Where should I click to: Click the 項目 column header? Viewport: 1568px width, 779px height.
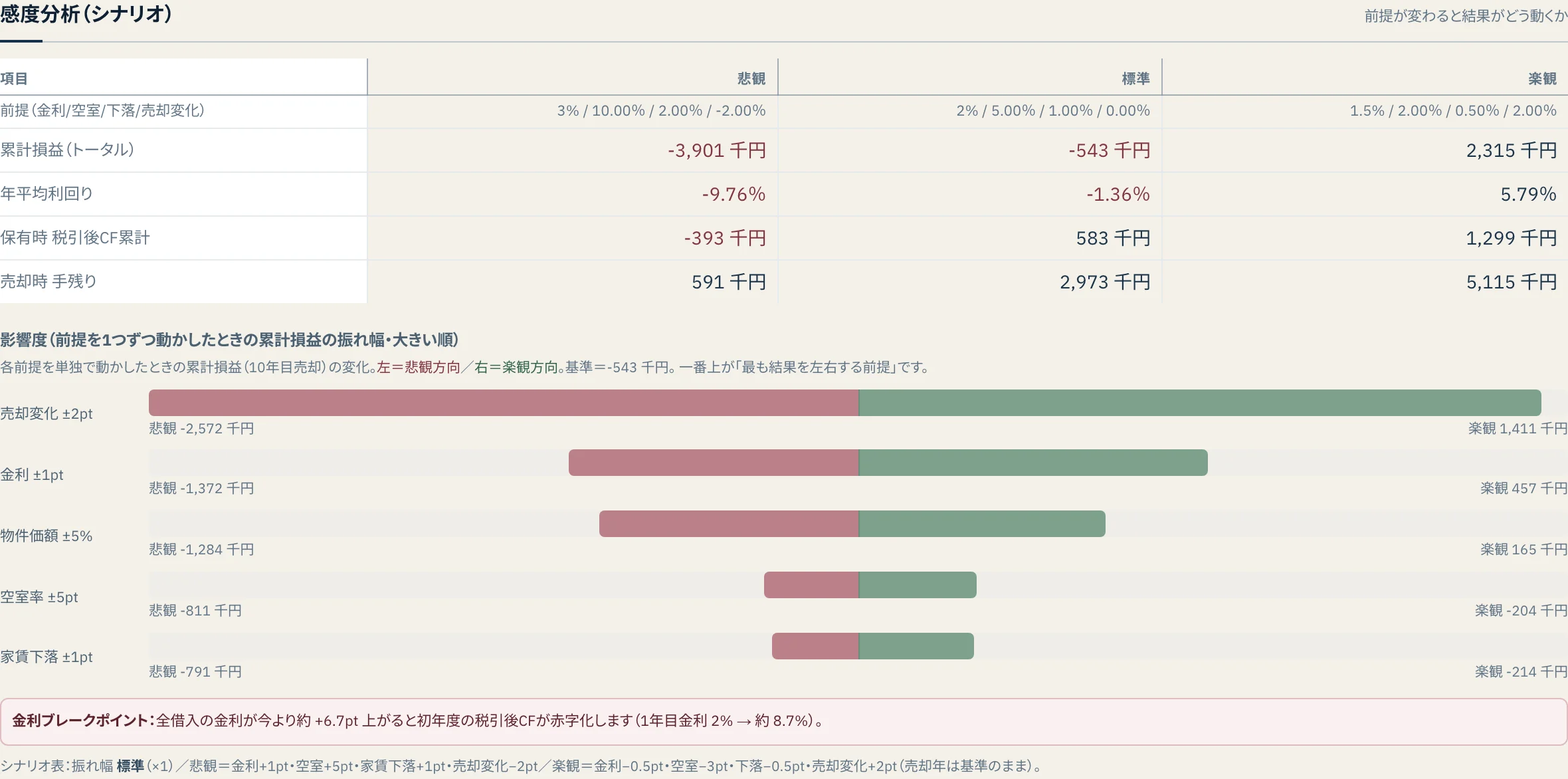coord(14,78)
